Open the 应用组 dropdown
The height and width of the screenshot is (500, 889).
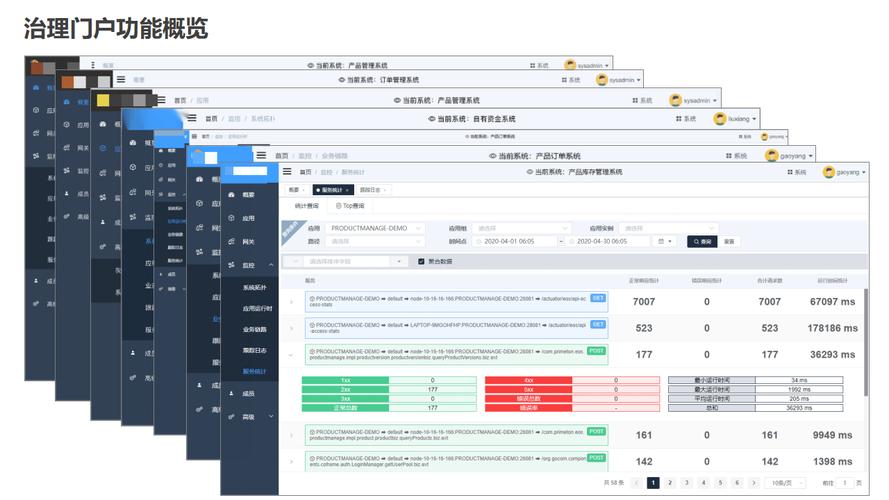tap(520, 228)
